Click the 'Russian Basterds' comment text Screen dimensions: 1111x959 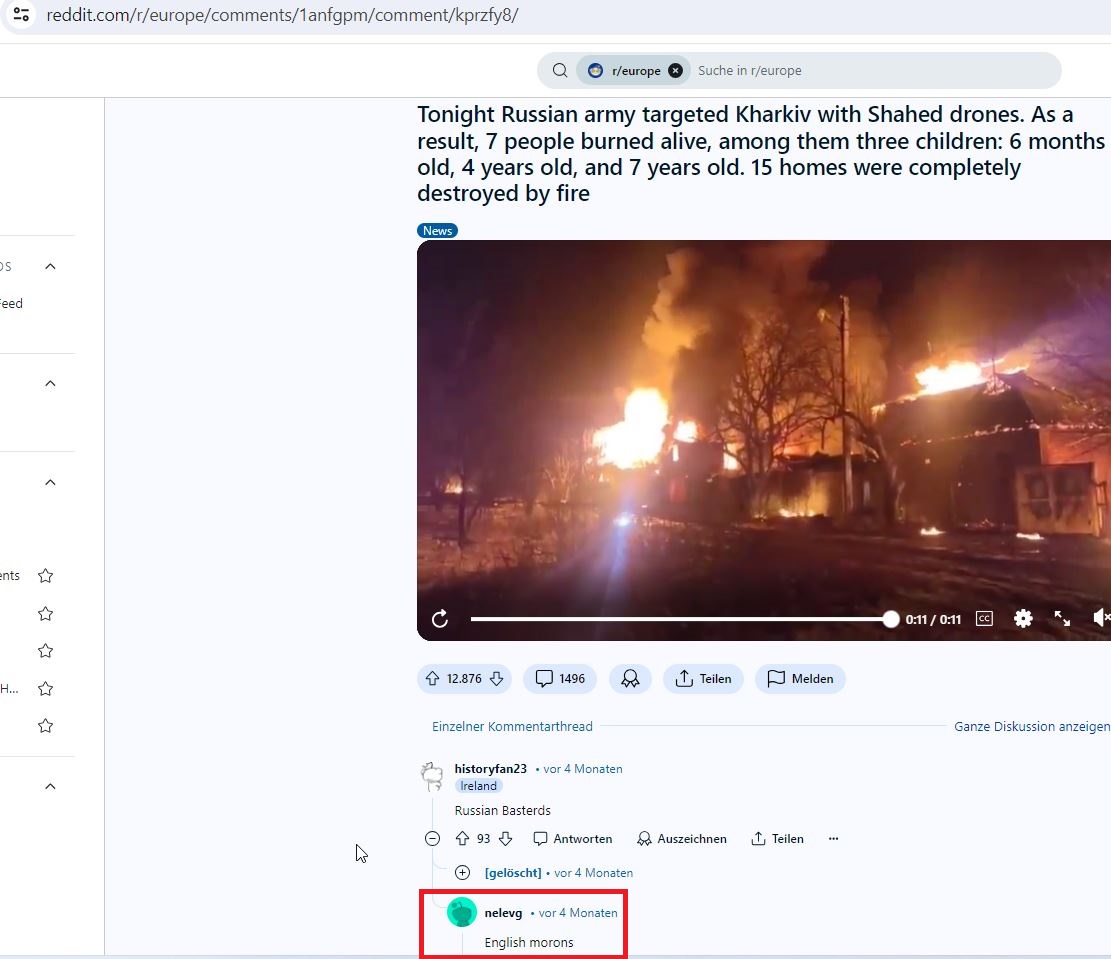click(502, 810)
